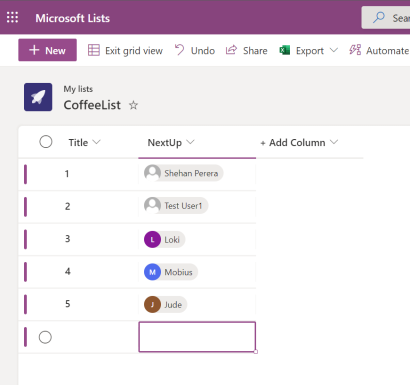Click the CoffeeList title text

(x=92, y=105)
